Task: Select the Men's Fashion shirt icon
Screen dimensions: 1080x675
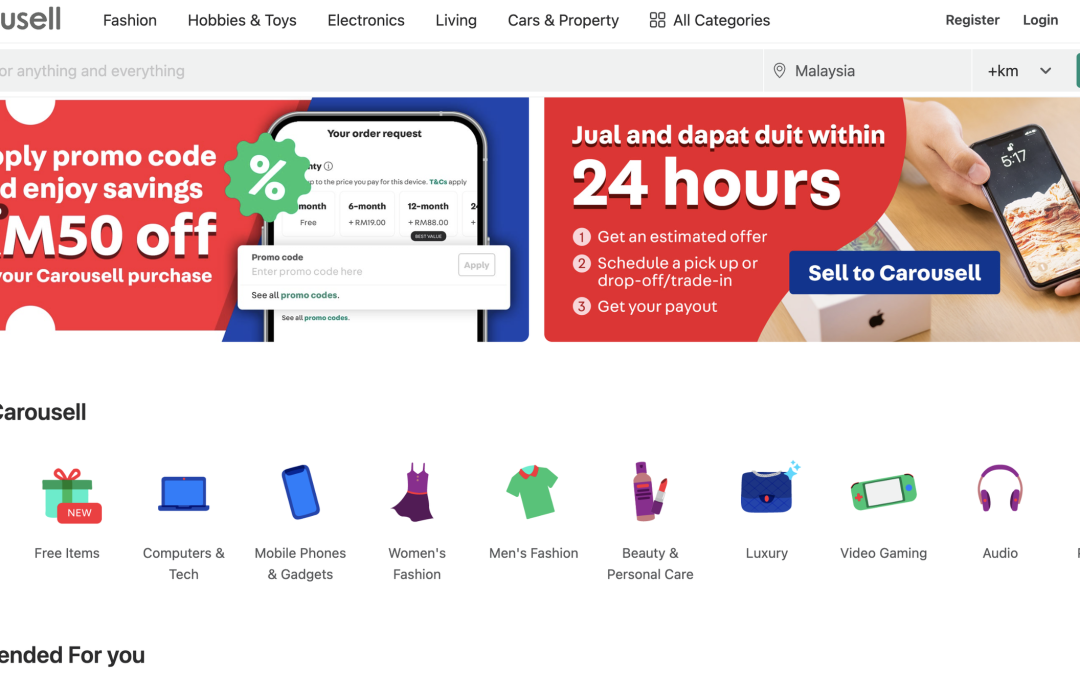Action: pos(532,492)
